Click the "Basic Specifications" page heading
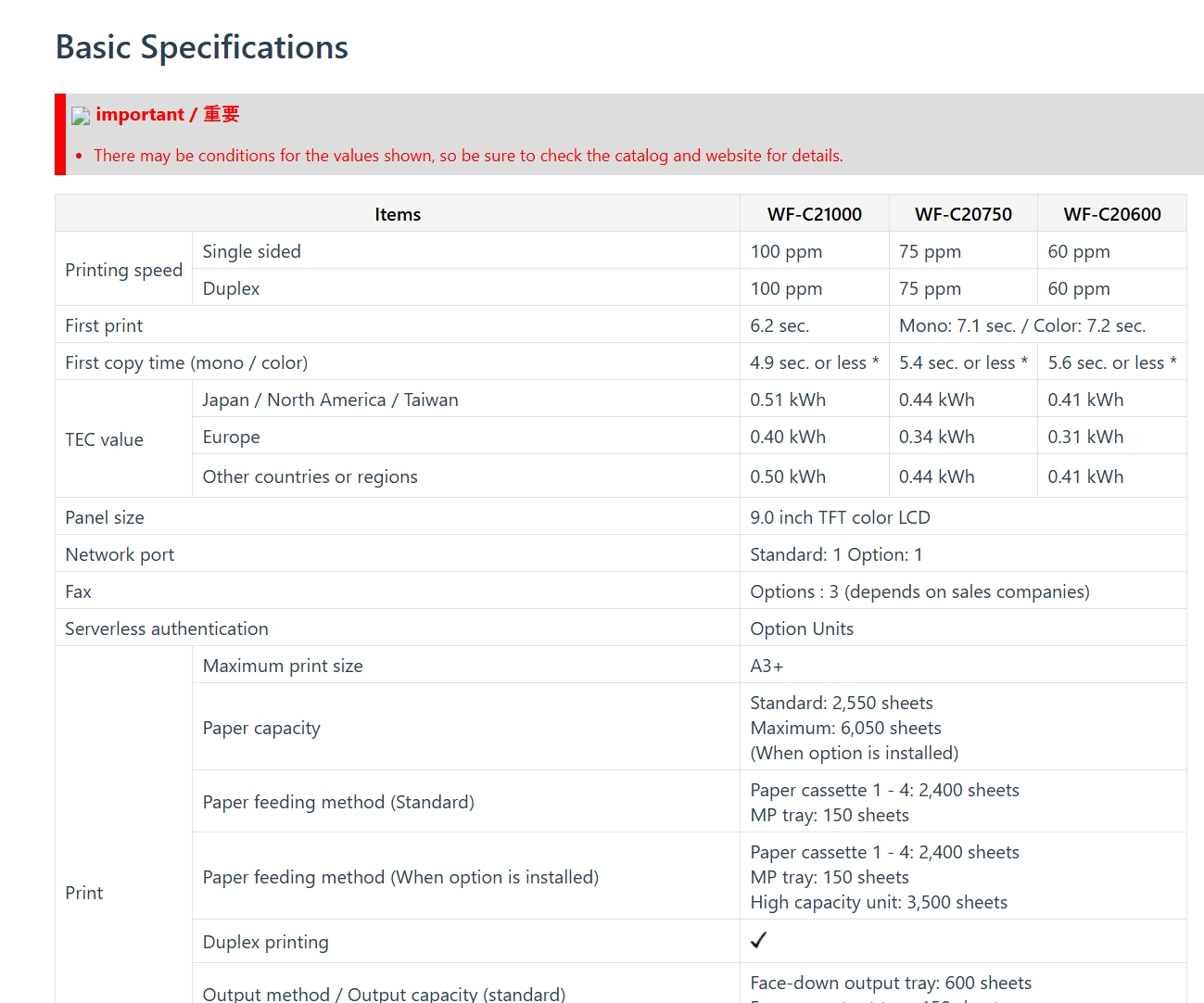Viewport: 1204px width, 1003px height. [202, 47]
